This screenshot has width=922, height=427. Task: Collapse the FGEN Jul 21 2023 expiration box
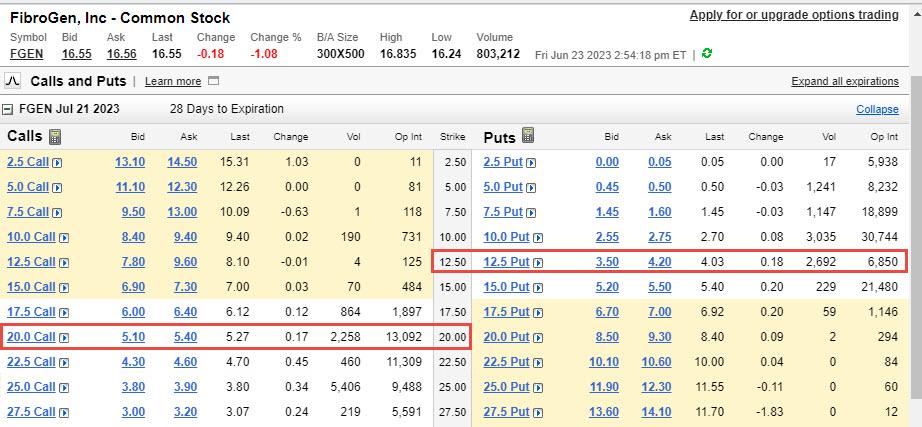[x=8, y=109]
